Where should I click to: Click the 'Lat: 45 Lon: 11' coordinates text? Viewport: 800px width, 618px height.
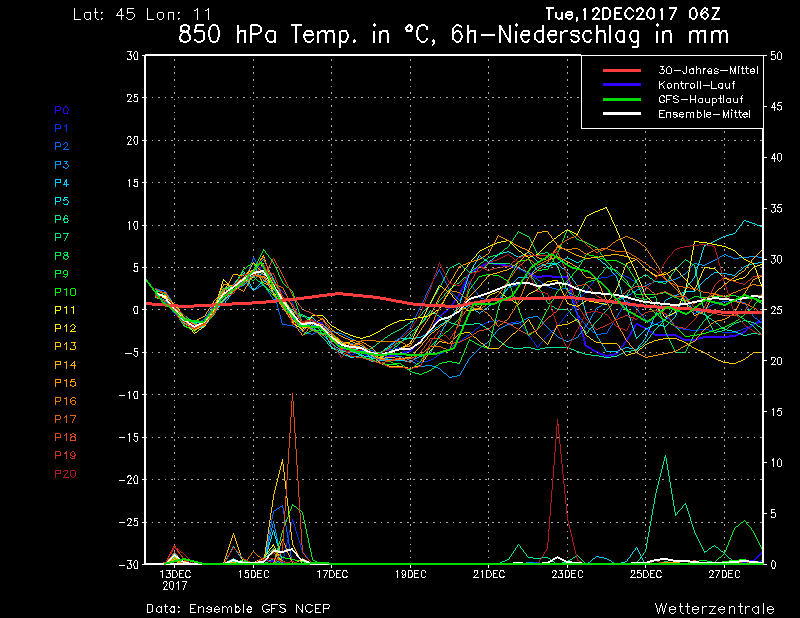click(142, 14)
